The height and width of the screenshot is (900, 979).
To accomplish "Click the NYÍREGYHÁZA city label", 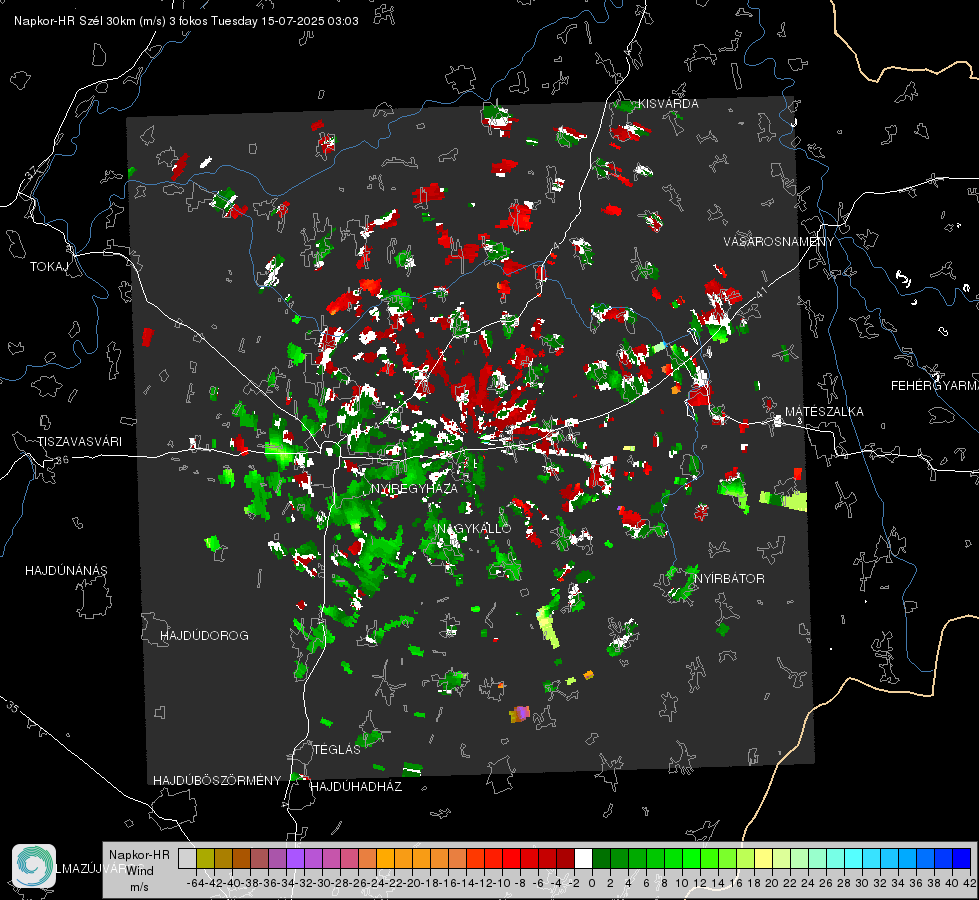I will pos(414,488).
